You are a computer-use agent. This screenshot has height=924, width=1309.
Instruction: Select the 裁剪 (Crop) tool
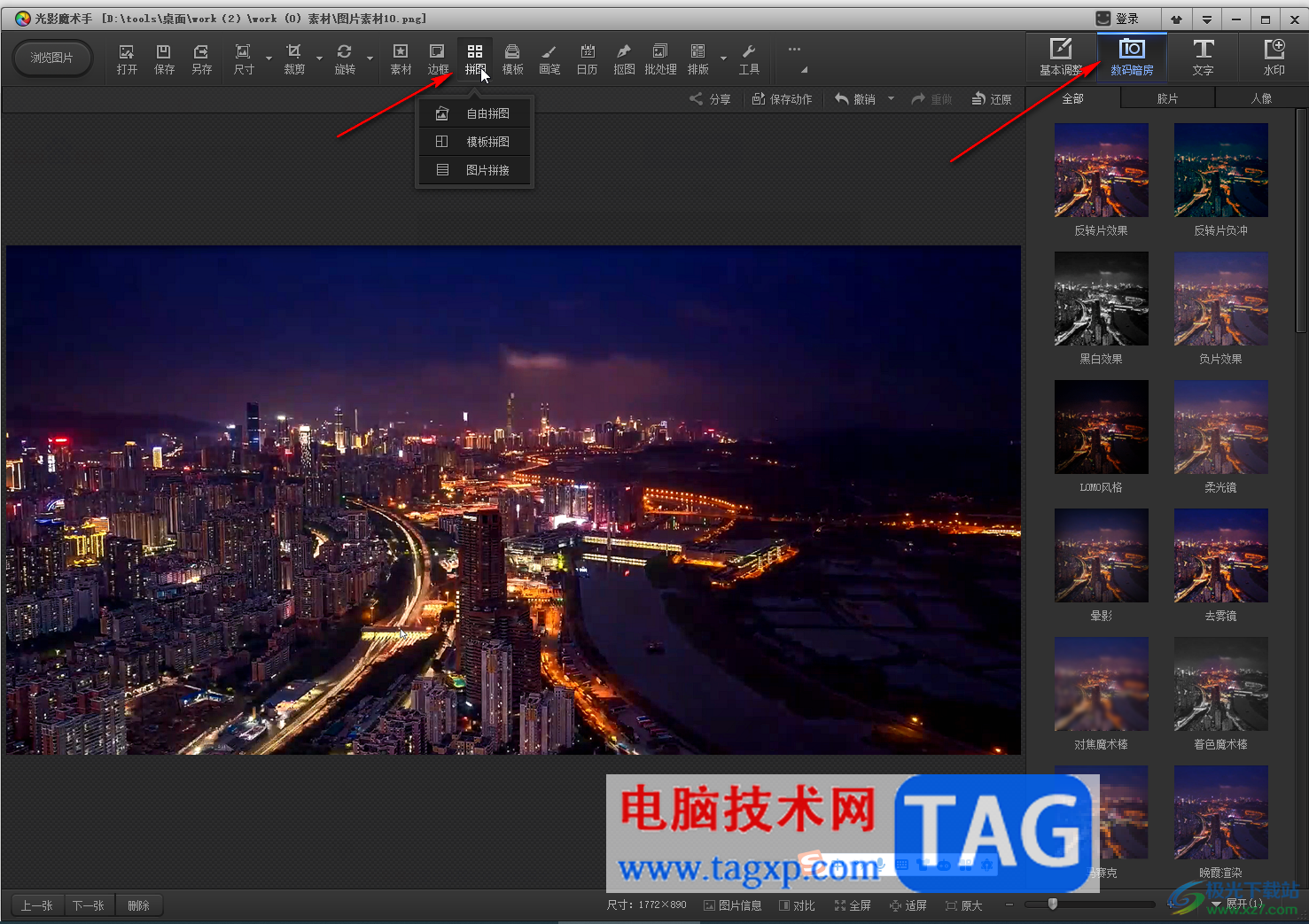tap(294, 58)
